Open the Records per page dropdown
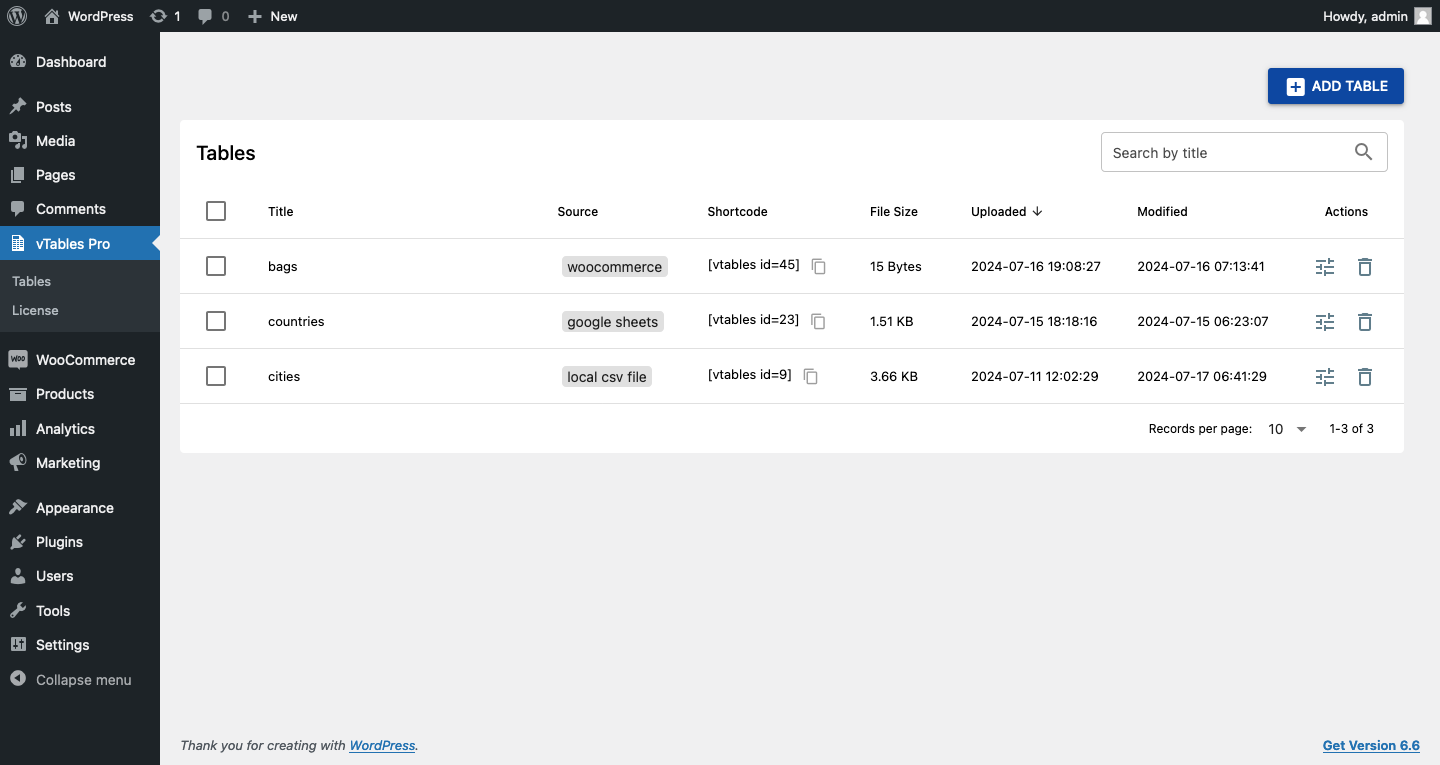The image size is (1440, 765). coord(1287,429)
